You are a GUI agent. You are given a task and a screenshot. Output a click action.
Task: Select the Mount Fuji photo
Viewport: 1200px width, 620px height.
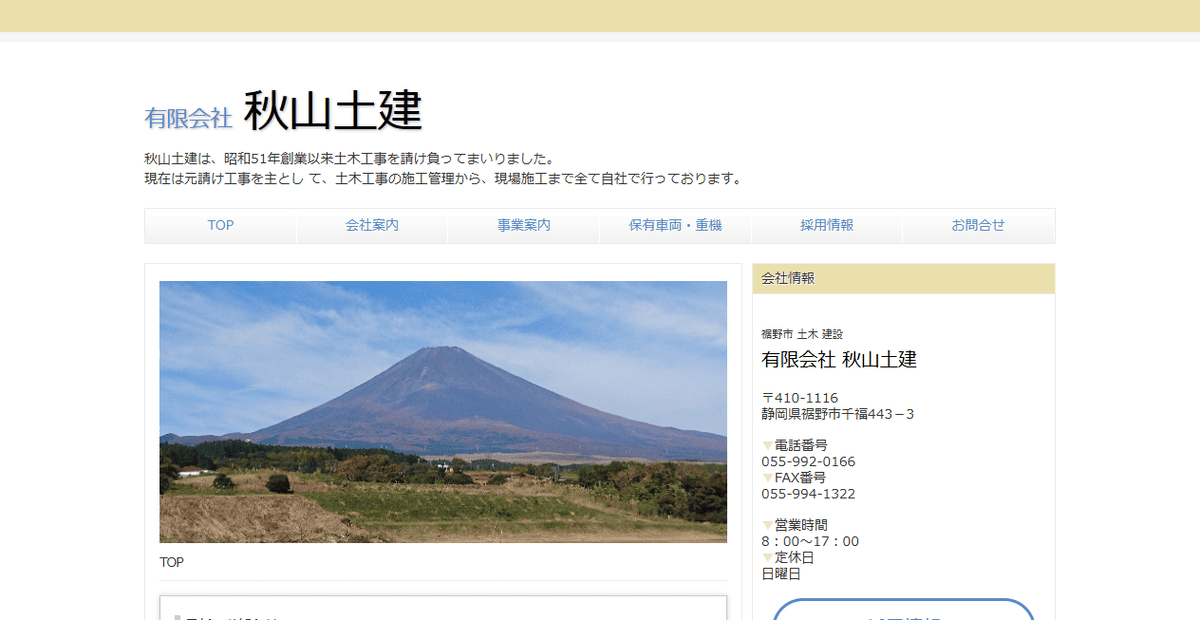tap(443, 411)
